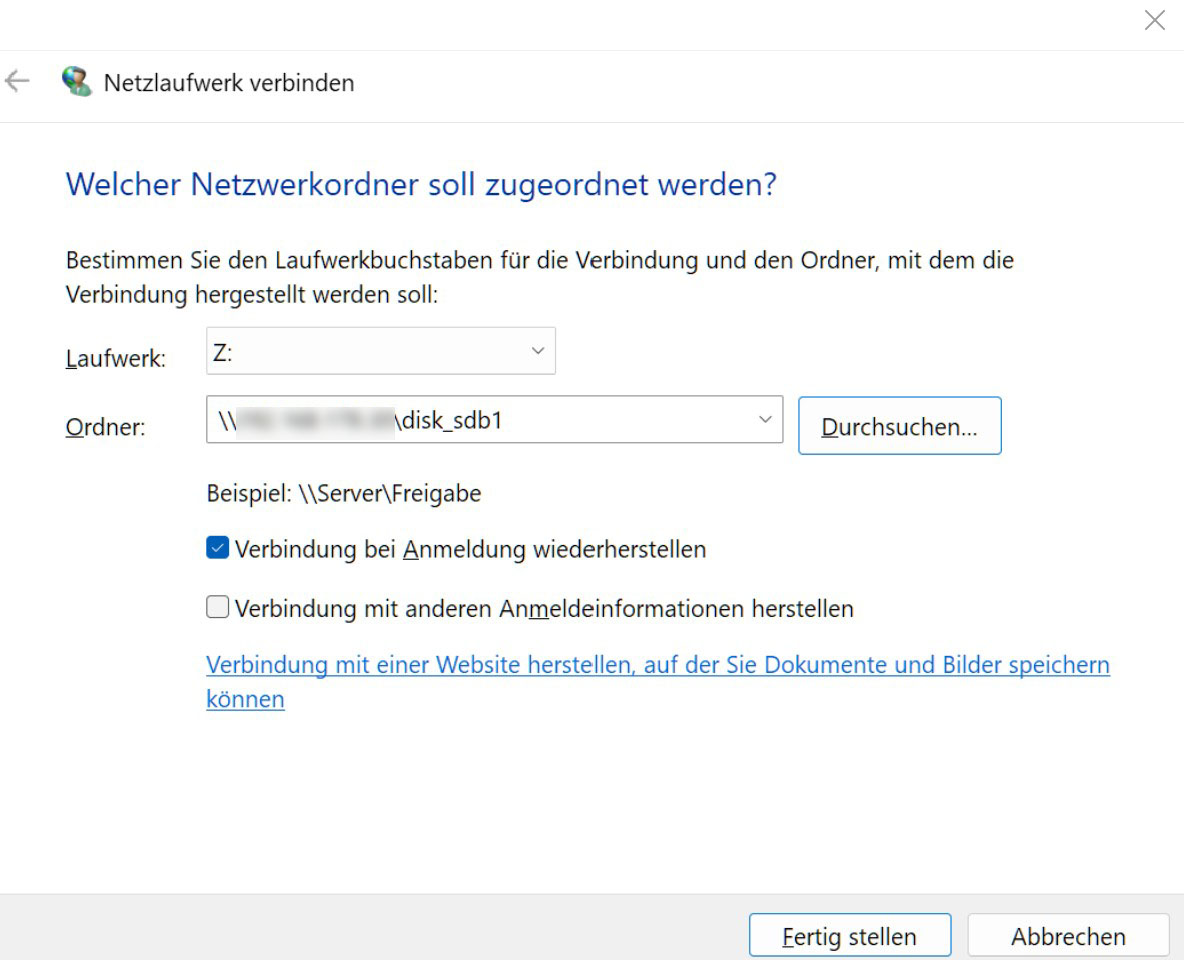Open the website connection link
The height and width of the screenshot is (960, 1184).
tap(657, 664)
